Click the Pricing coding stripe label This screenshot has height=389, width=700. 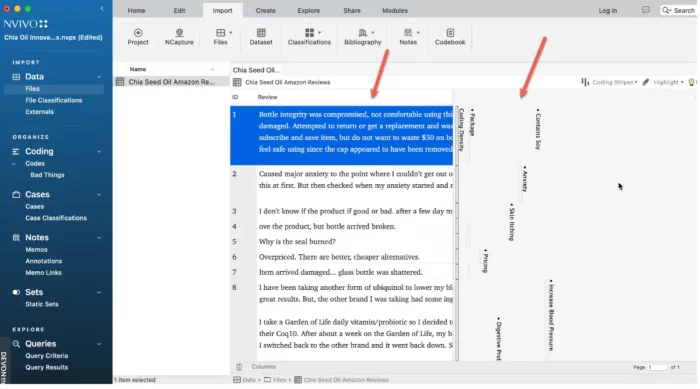485,261
